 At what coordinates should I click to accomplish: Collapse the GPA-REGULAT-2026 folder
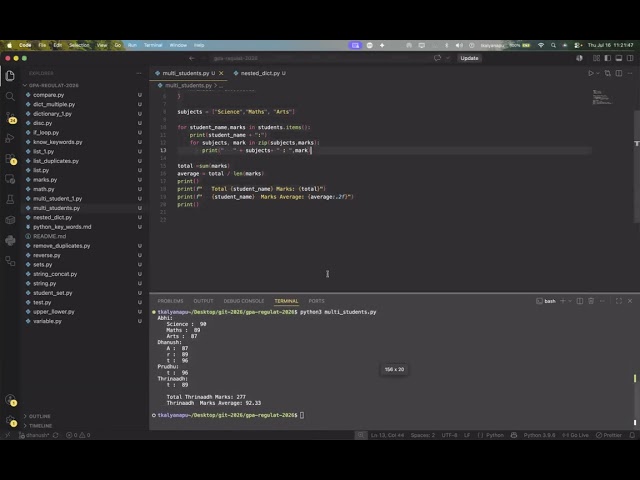pos(51,85)
